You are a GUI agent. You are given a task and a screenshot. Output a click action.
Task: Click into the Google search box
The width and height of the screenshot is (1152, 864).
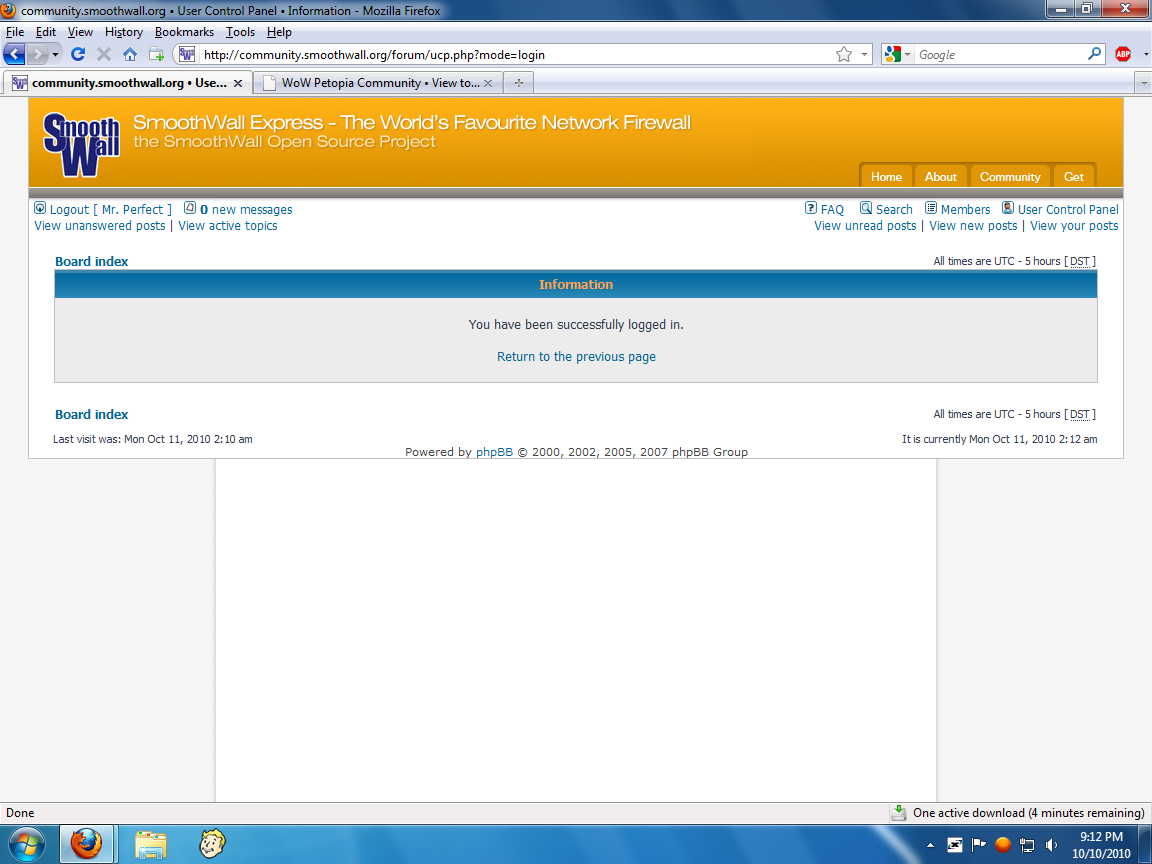1000,54
